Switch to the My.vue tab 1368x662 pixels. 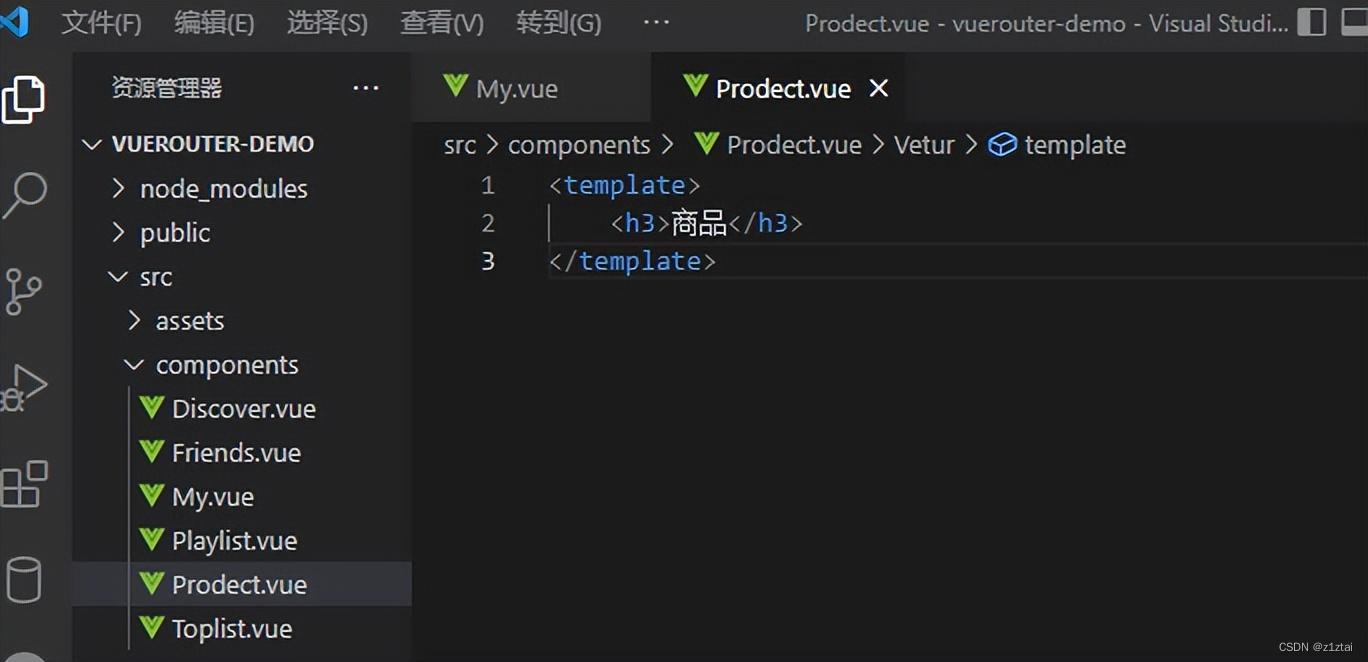coord(515,88)
